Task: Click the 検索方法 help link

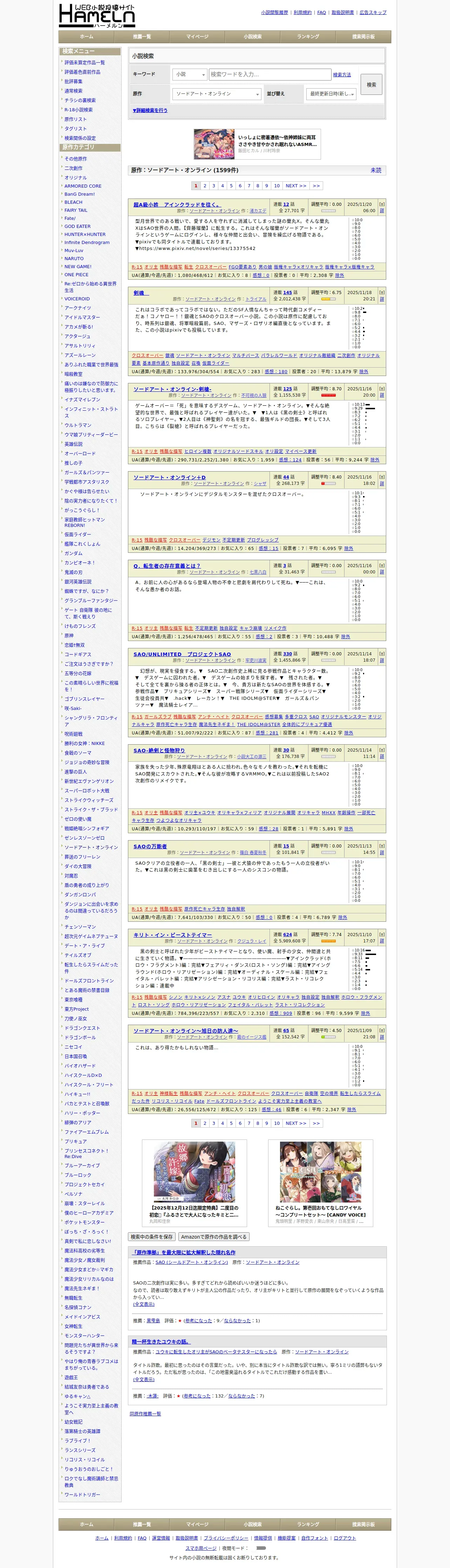Action: pyautogui.click(x=342, y=75)
